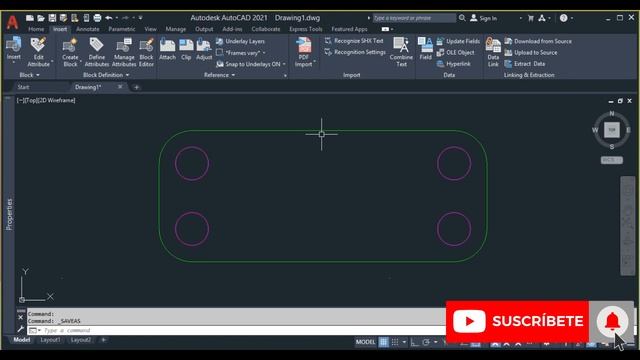Screen dimensions: 640x360
Task: Click the Combine Text tool
Action: tap(401, 52)
